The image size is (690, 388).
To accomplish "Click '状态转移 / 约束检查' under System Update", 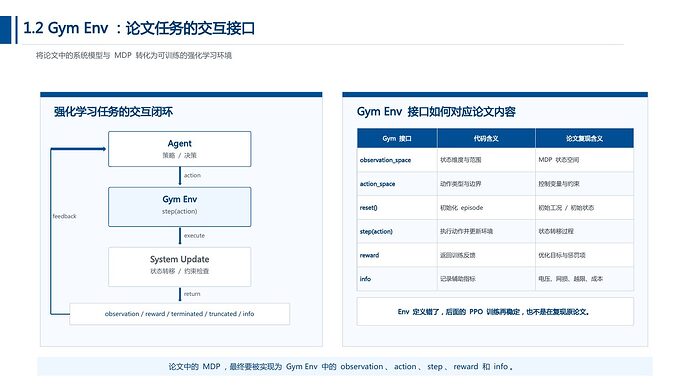I will click(180, 271).
